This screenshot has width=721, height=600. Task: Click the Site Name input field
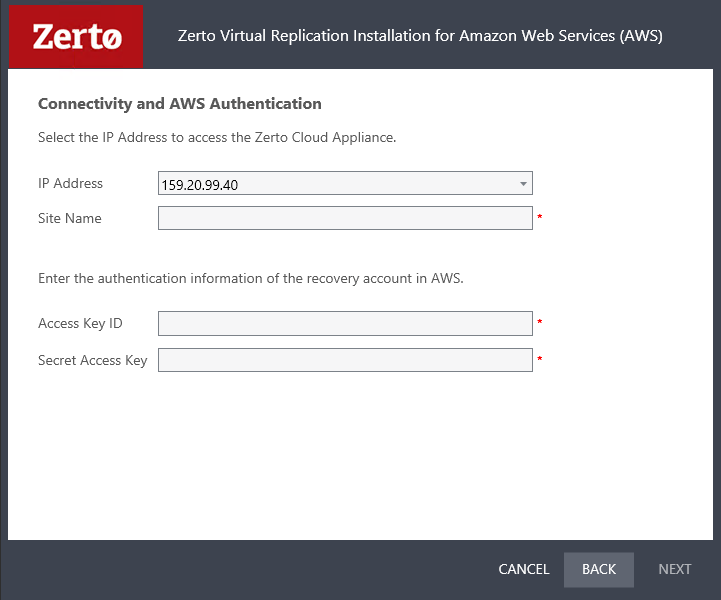(x=345, y=218)
